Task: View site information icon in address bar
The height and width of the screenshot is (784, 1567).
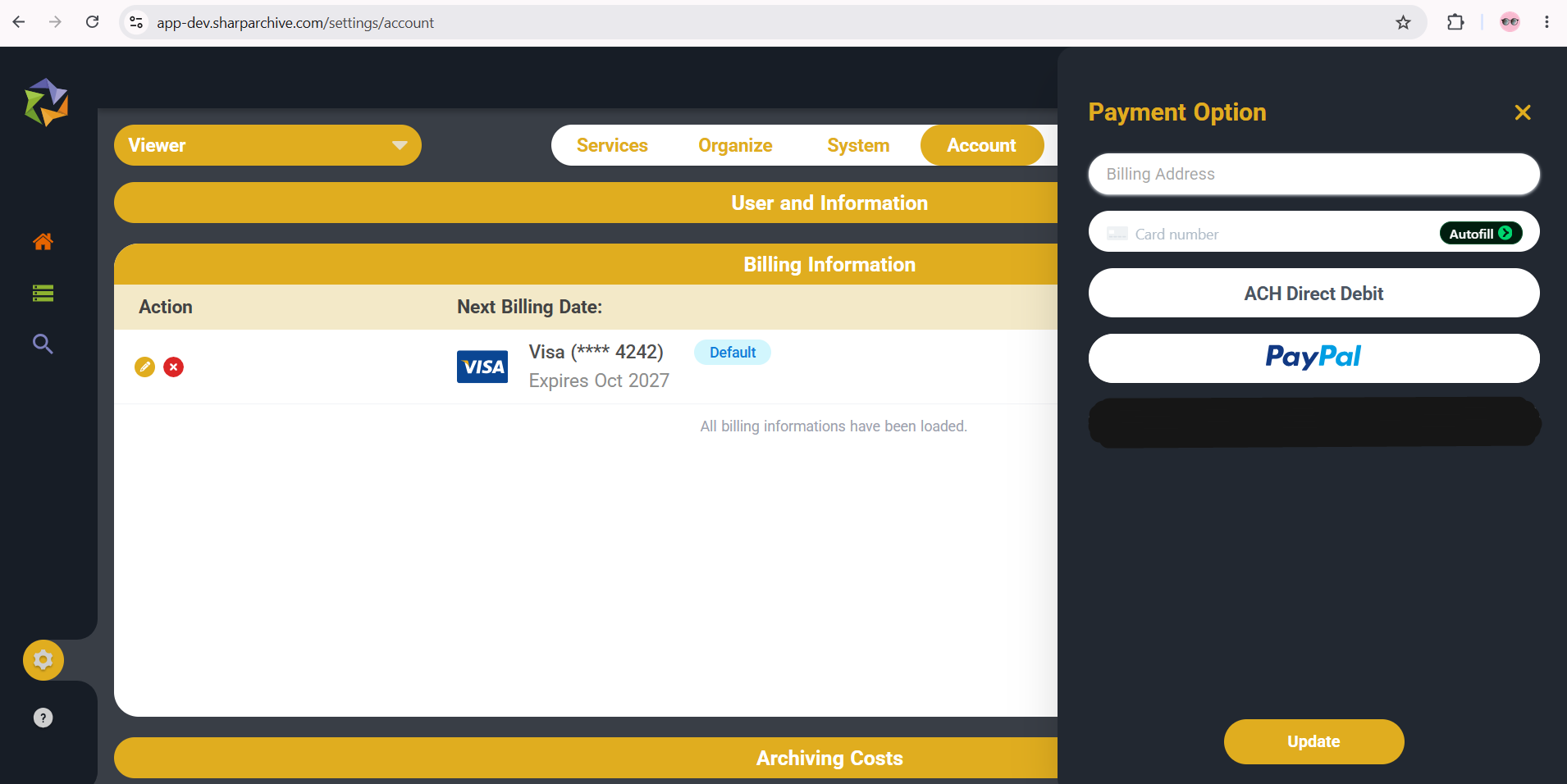Action: pyautogui.click(x=137, y=22)
